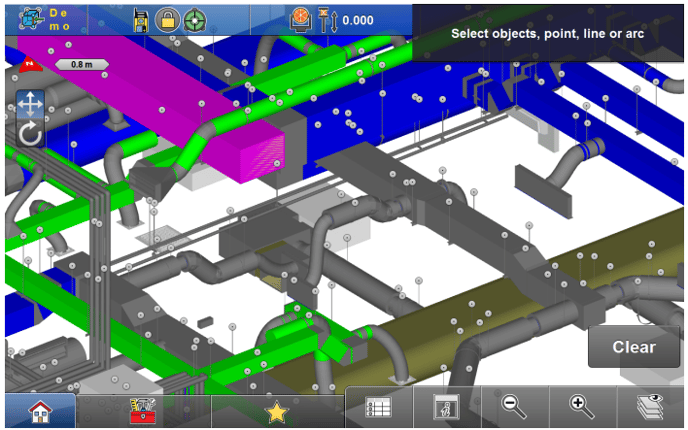This screenshot has width=688, height=430.
Task: Select the orange prism icon
Action: pyautogui.click(x=301, y=19)
